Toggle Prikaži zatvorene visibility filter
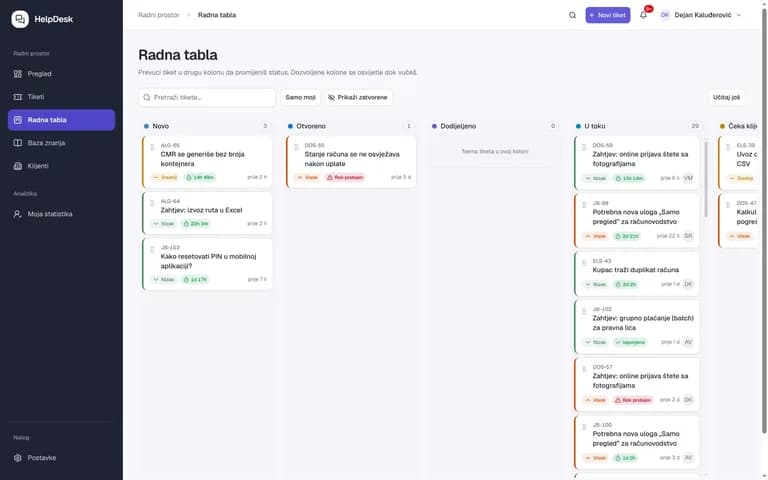The image size is (768, 480). [358, 97]
